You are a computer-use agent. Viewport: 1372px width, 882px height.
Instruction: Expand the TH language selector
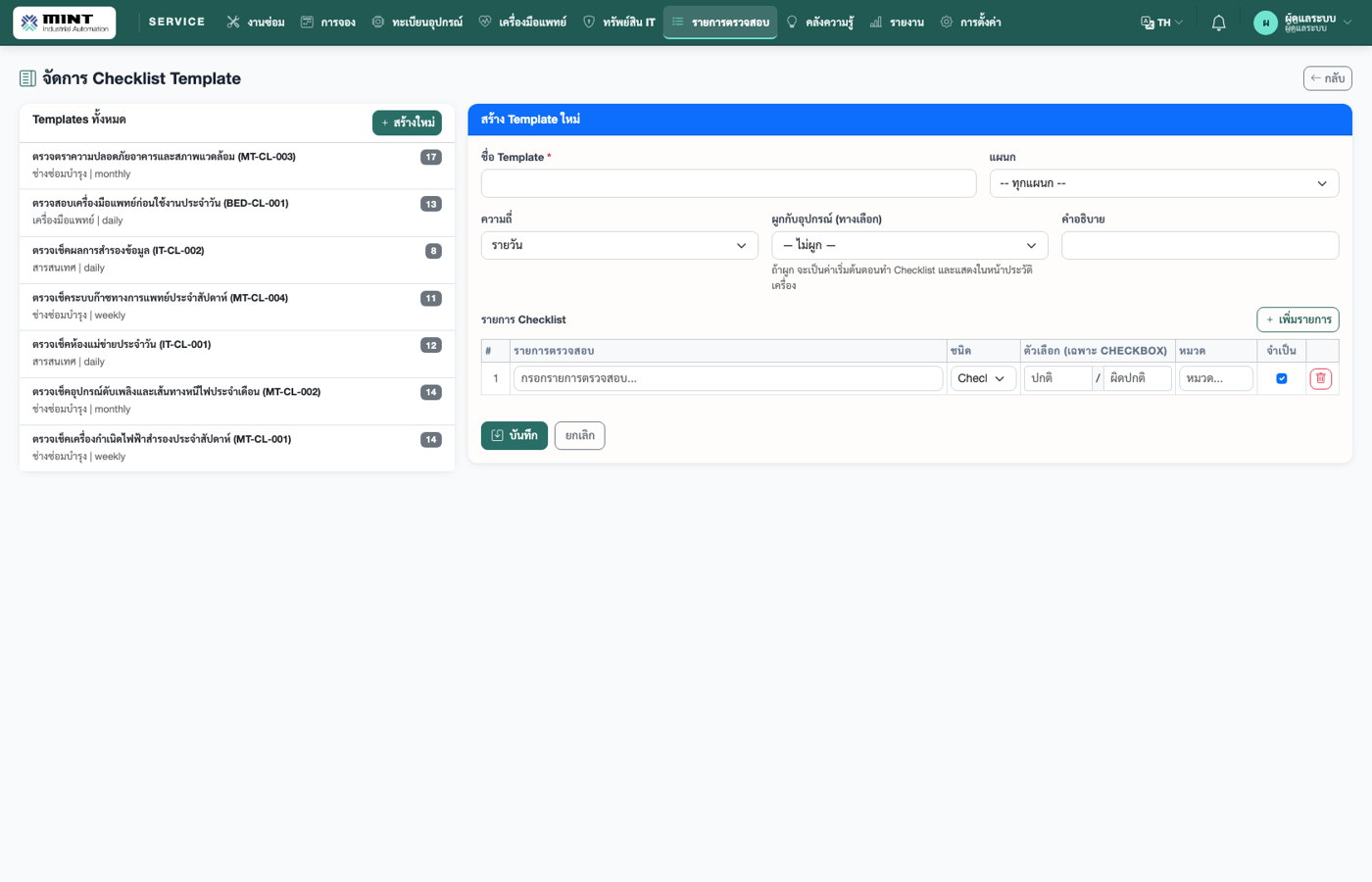pos(1162,23)
